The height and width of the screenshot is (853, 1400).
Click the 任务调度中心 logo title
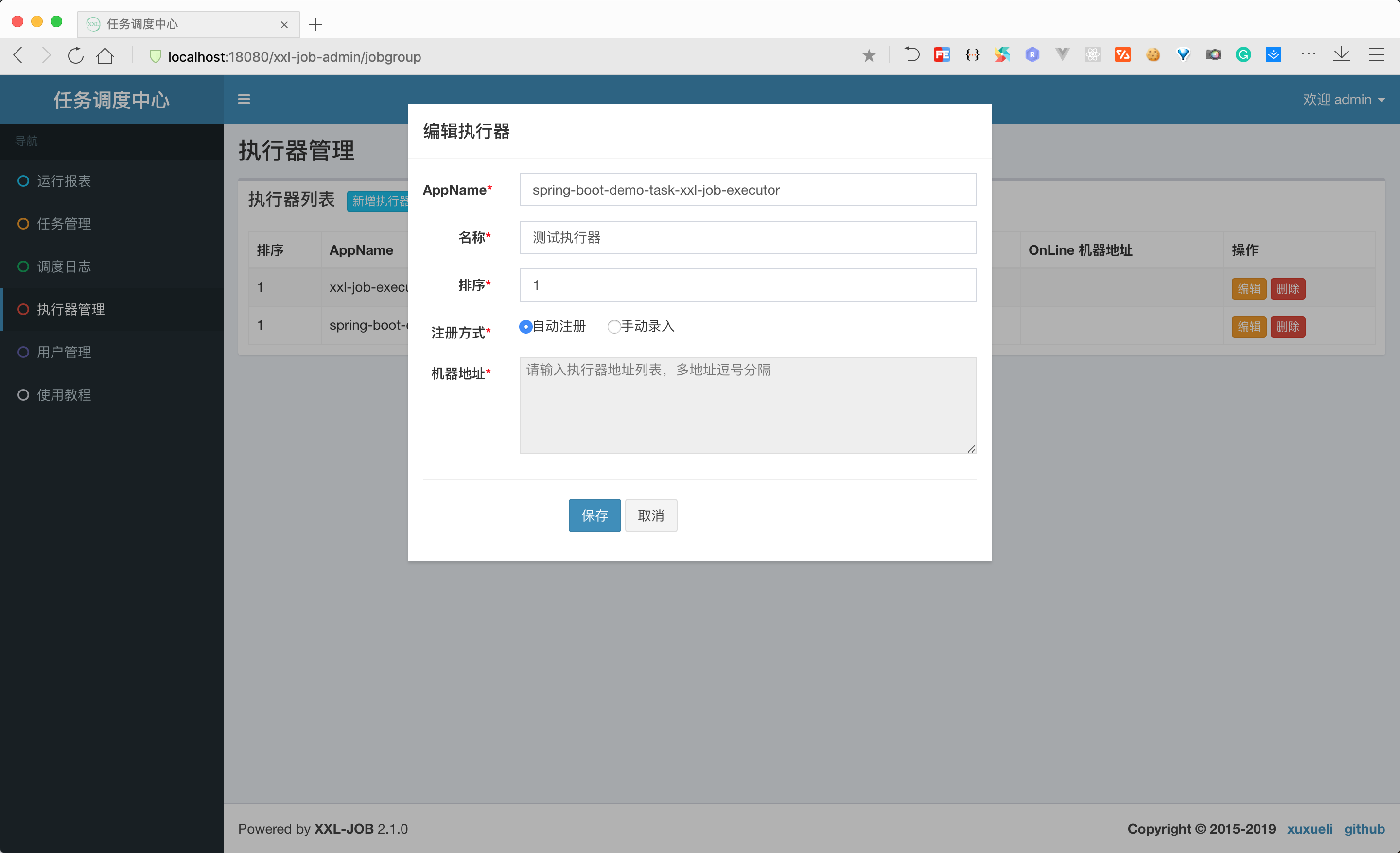(111, 100)
